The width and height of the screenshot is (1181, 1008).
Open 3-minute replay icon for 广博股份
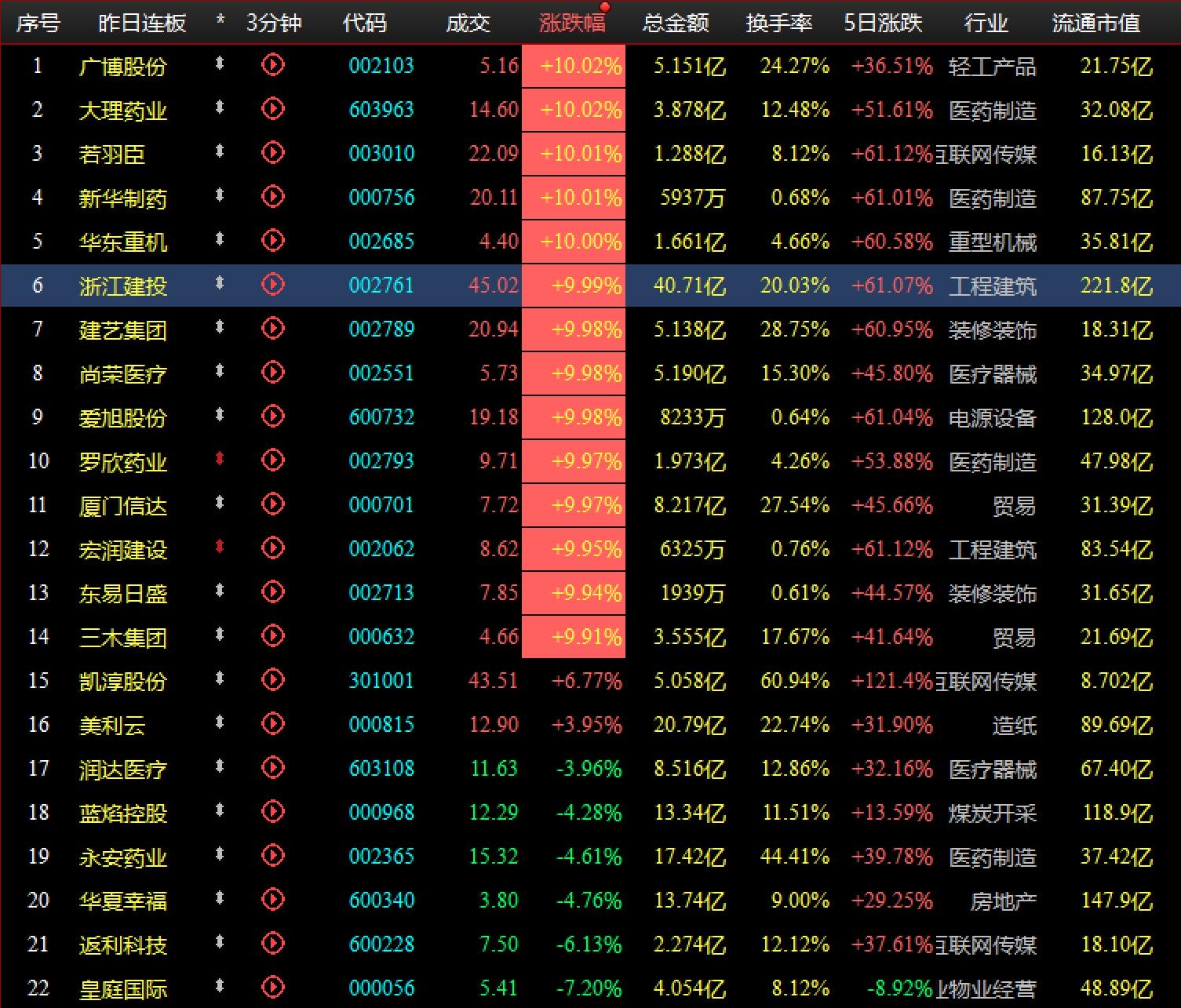(272, 64)
